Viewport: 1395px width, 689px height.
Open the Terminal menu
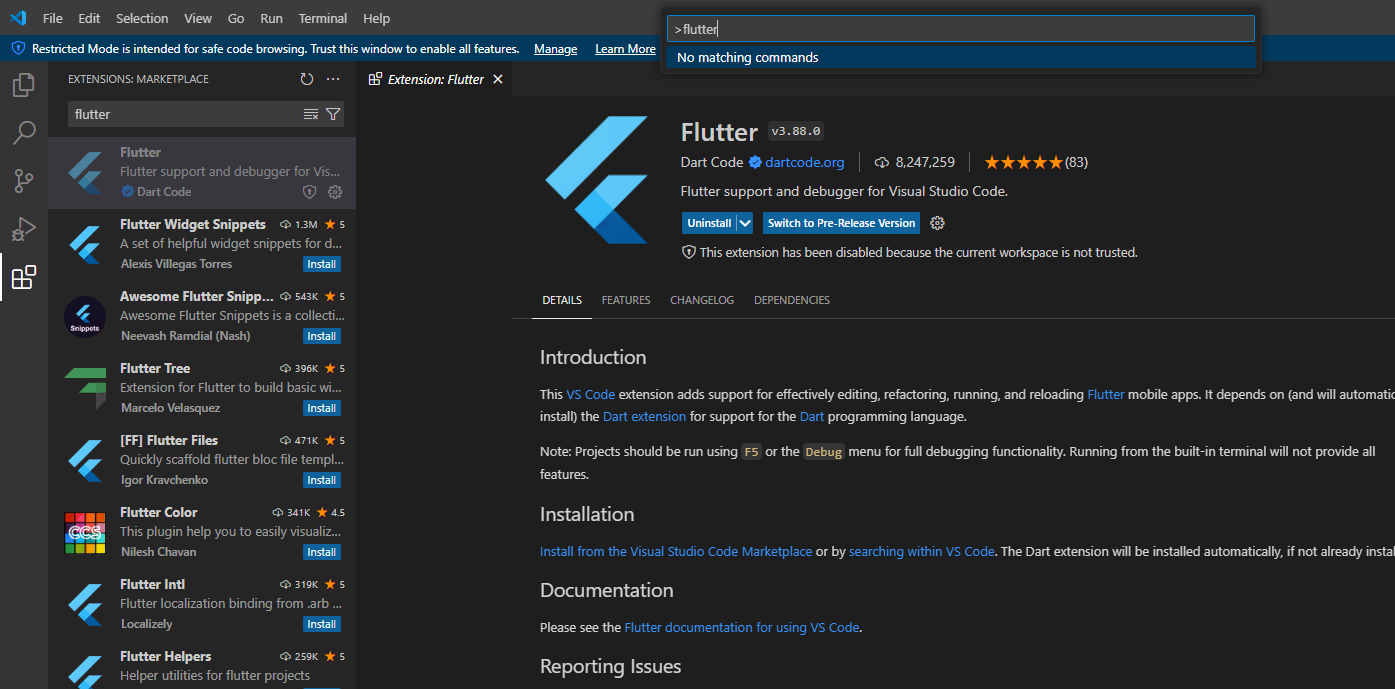point(323,18)
